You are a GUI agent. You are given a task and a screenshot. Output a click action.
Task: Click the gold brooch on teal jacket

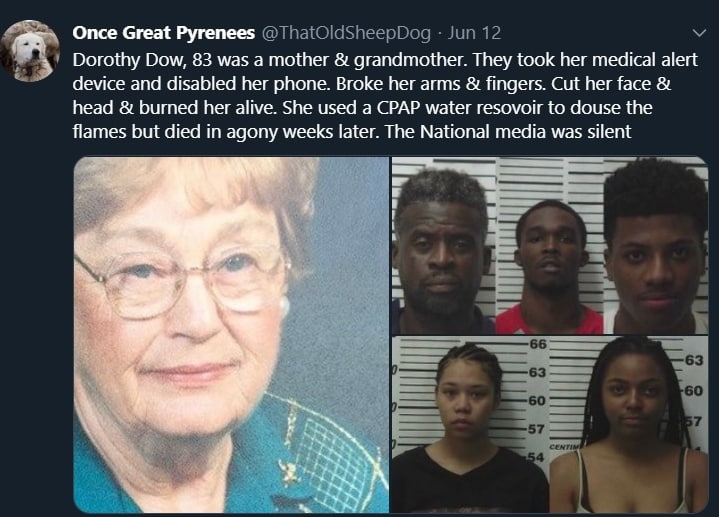[x=288, y=473]
